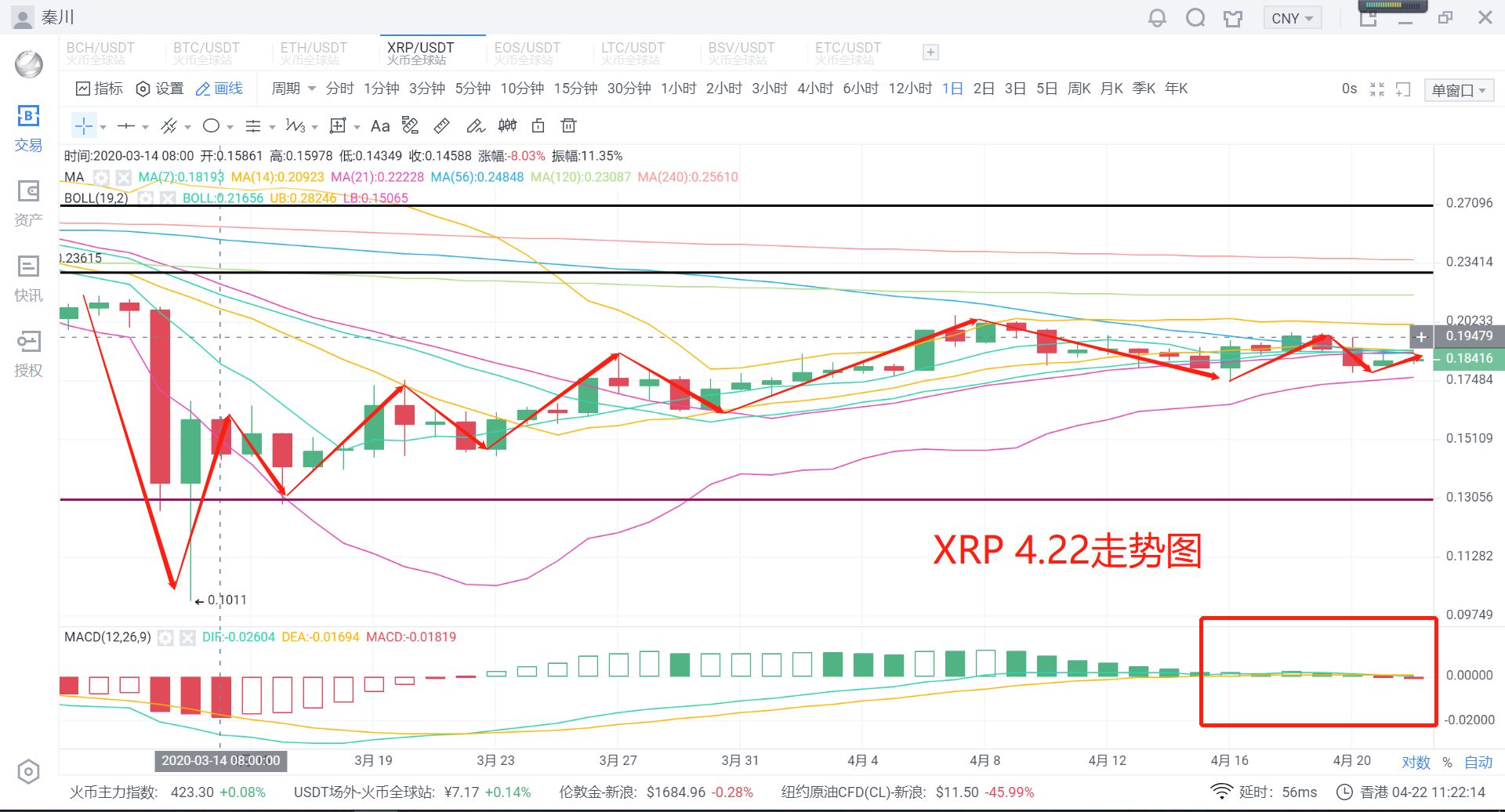Remove the BOLL indicator with its X box
The image size is (1505, 812).
point(168,198)
